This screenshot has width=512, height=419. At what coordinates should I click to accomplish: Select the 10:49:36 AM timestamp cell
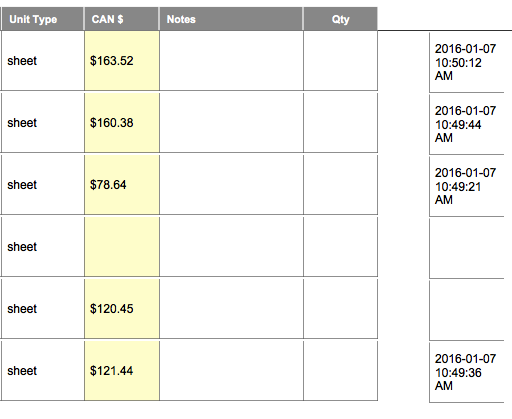[467, 372]
